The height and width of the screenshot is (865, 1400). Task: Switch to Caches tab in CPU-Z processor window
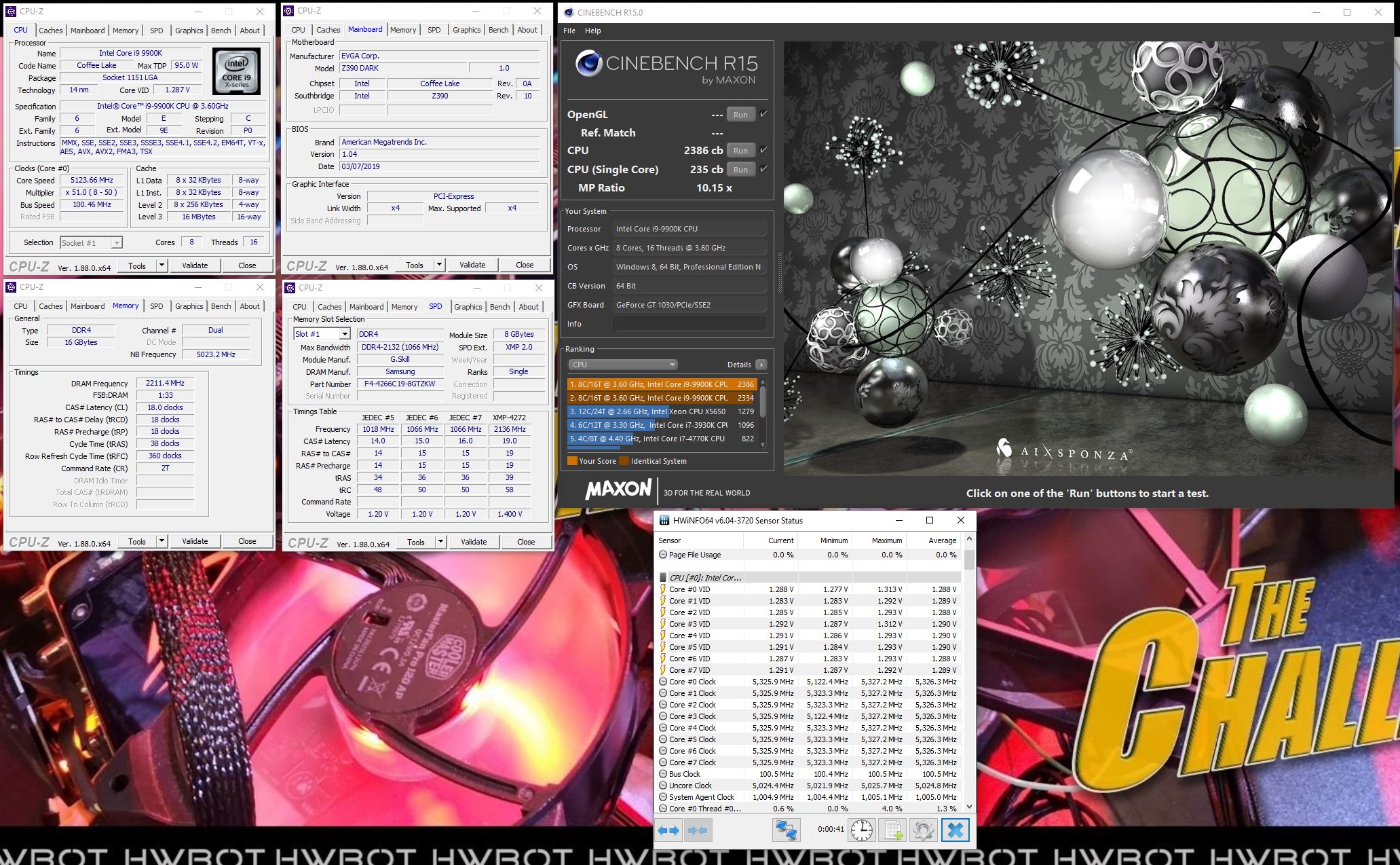point(50,31)
